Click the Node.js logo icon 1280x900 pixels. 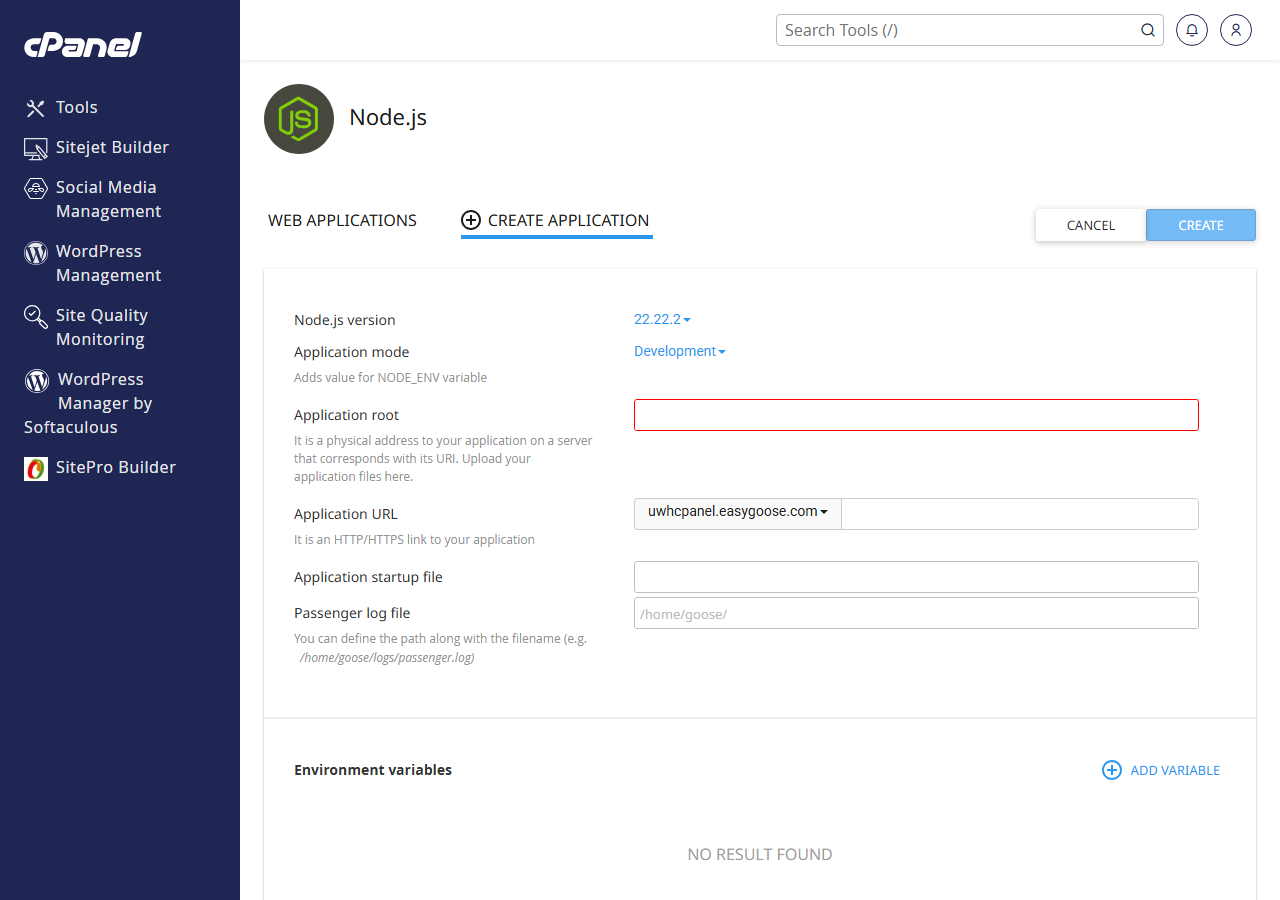point(299,119)
